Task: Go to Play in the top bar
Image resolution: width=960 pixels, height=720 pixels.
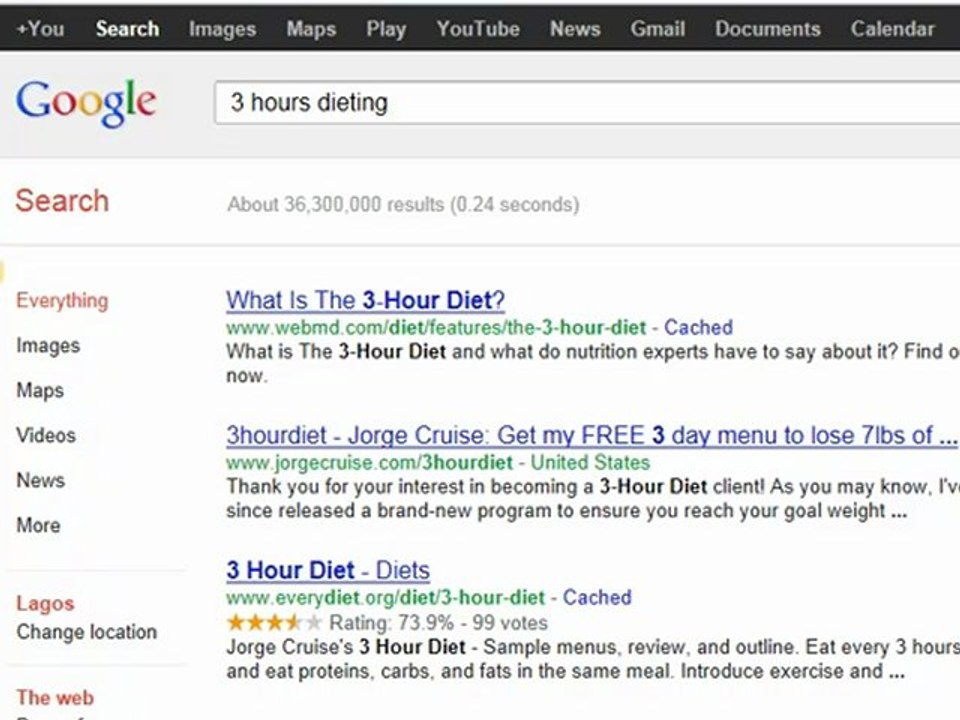Action: (386, 29)
